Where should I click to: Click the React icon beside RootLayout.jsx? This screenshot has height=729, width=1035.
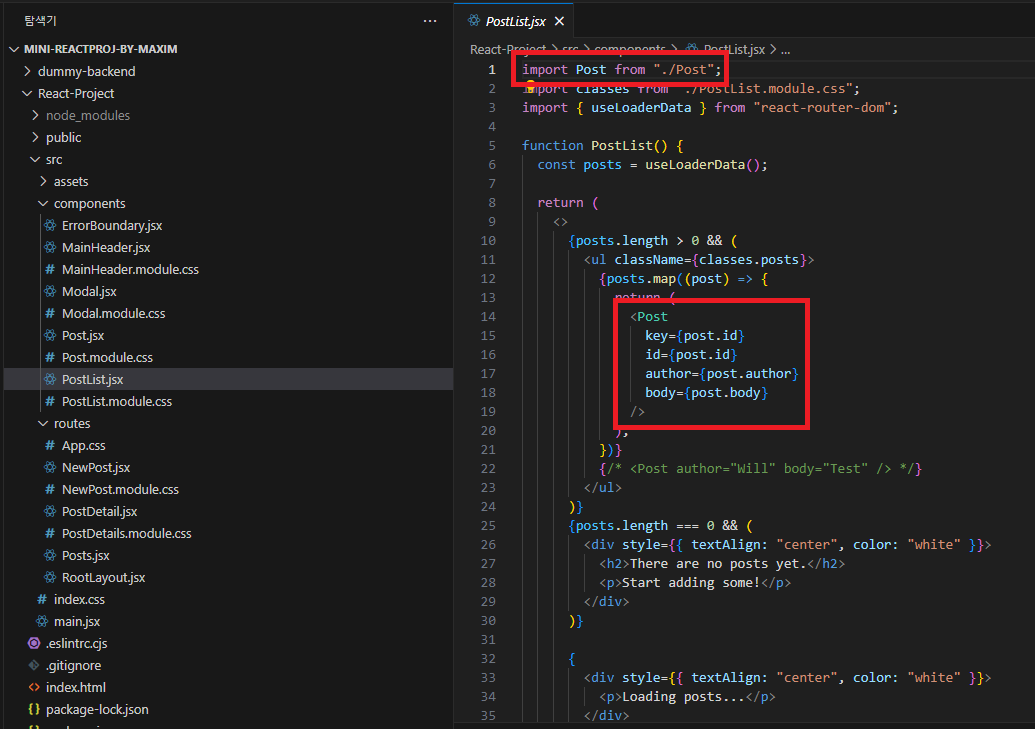[50, 577]
